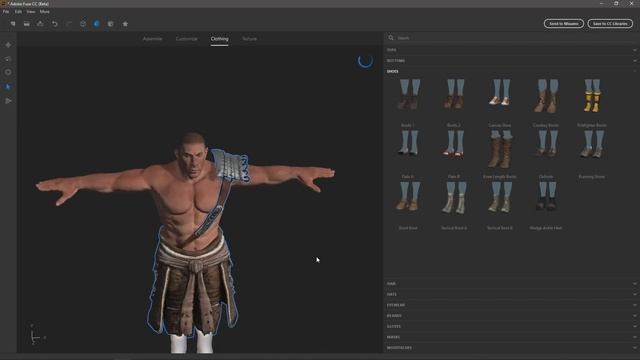The width and height of the screenshot is (640, 360).
Task: Choose the Tactical Boot A thumbnail
Action: pos(454,198)
